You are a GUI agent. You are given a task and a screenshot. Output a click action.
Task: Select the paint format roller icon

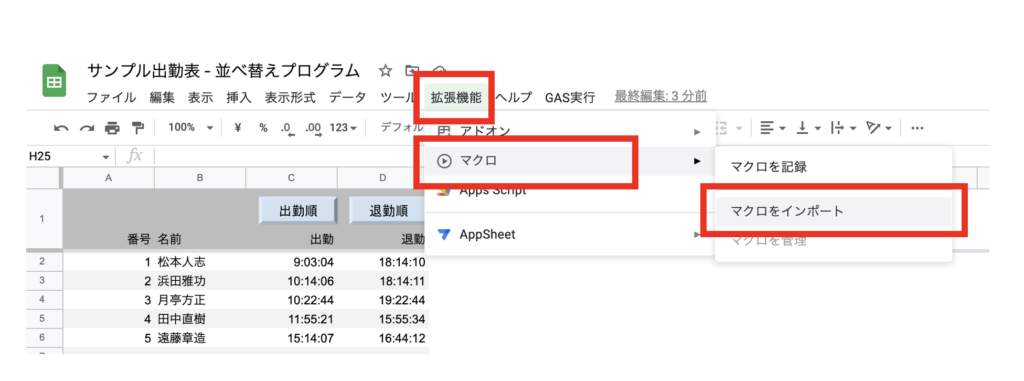click(x=137, y=128)
